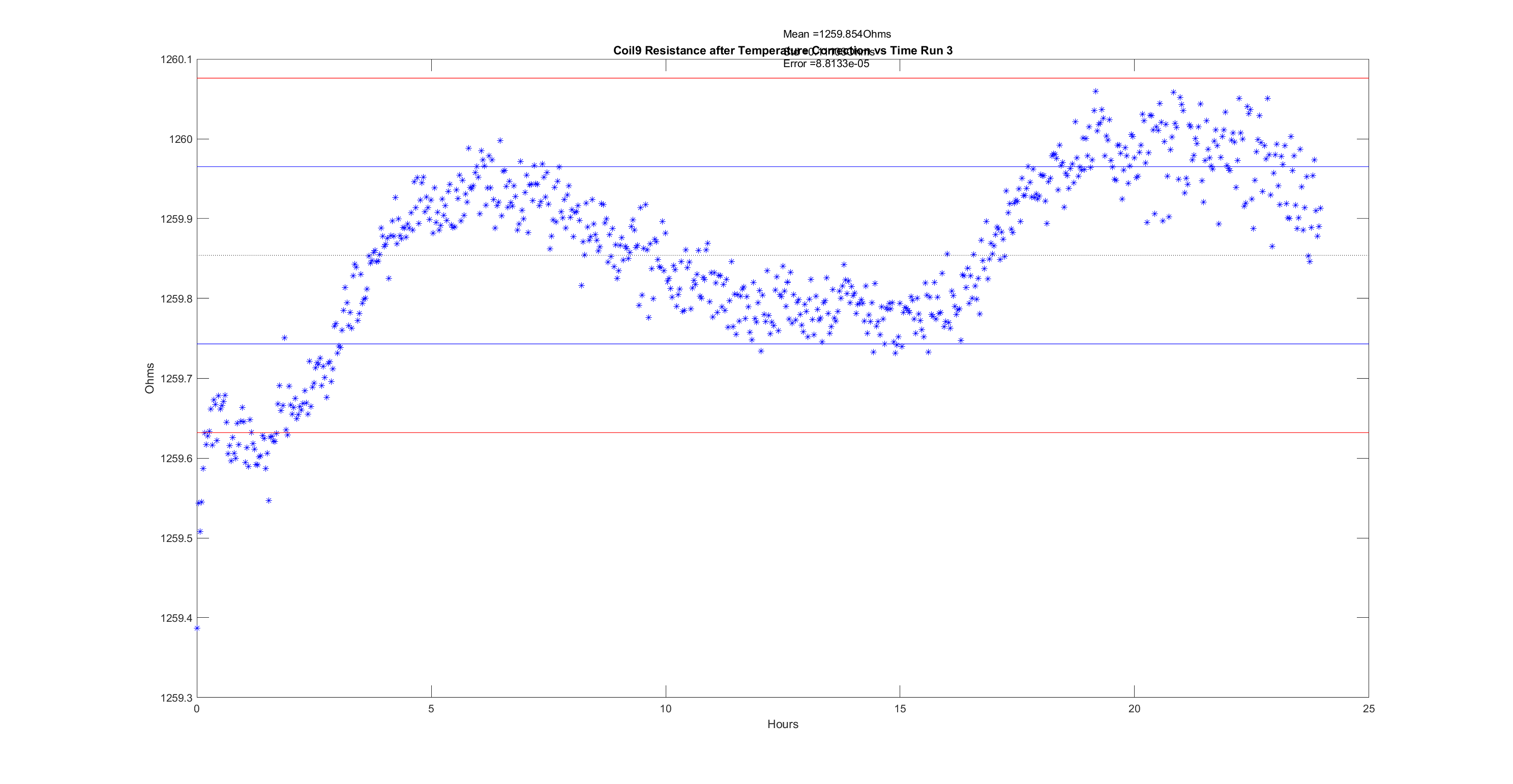Click the x-axis tick label 25
The image size is (1513, 784).
1369,709
